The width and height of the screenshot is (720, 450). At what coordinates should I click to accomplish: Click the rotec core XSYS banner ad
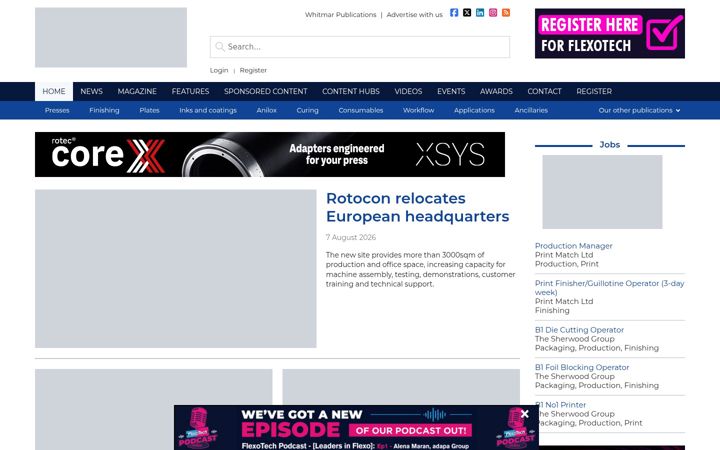(x=270, y=154)
